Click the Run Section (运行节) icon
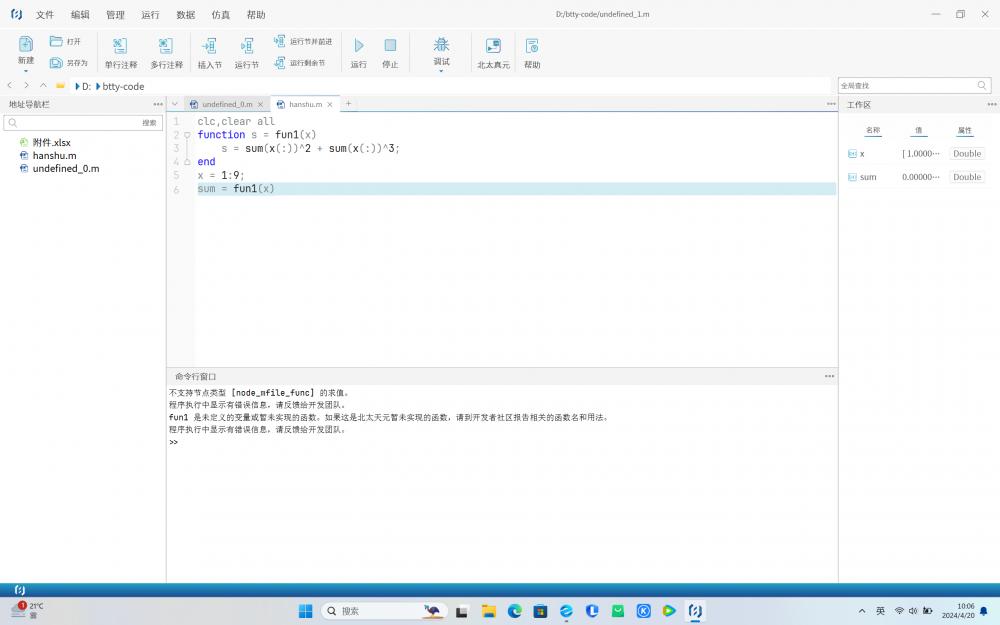 coord(246,46)
